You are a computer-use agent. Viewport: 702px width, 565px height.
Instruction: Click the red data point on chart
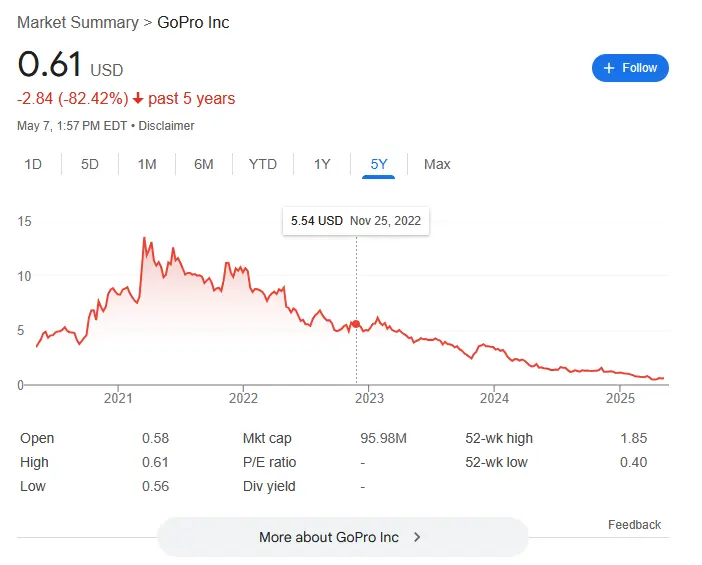point(356,324)
